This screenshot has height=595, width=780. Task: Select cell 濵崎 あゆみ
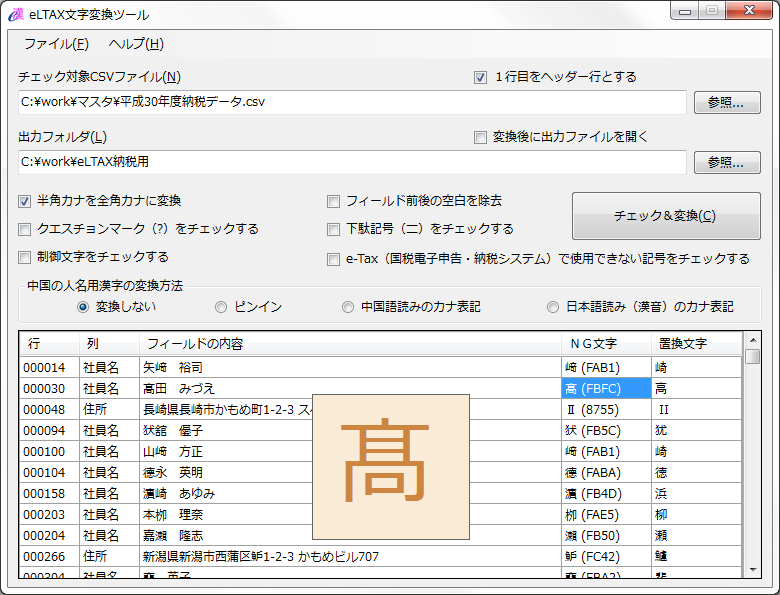(x=350, y=494)
